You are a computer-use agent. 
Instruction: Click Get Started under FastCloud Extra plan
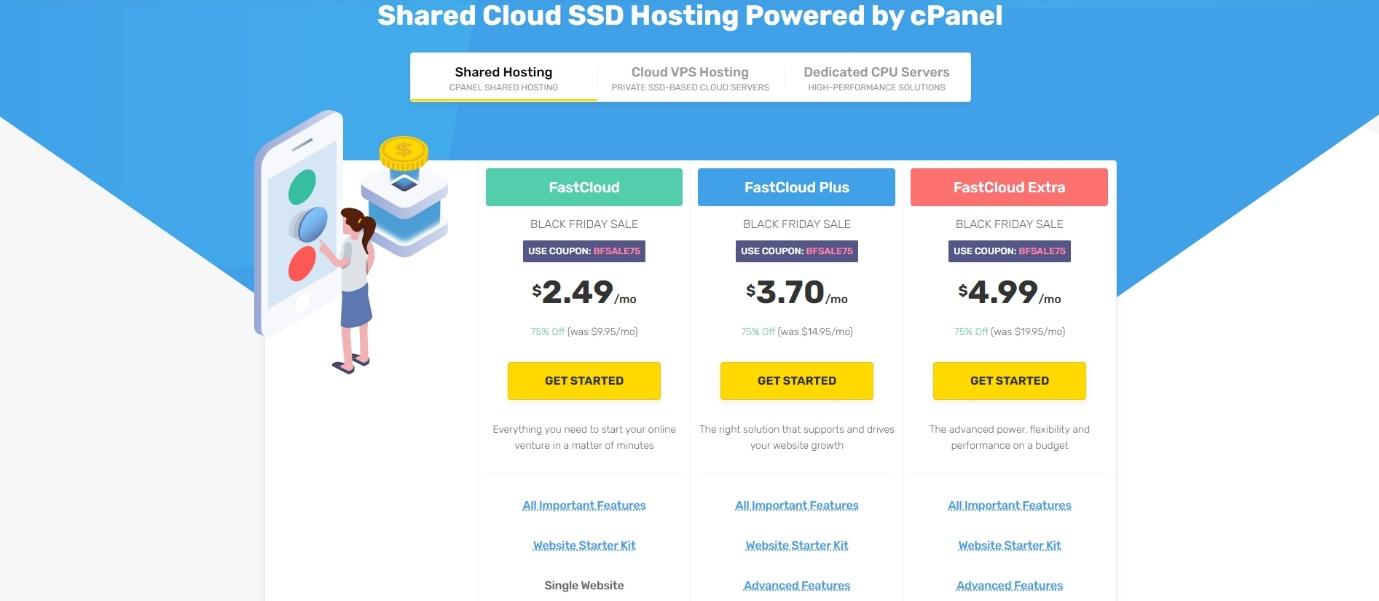tap(1009, 381)
